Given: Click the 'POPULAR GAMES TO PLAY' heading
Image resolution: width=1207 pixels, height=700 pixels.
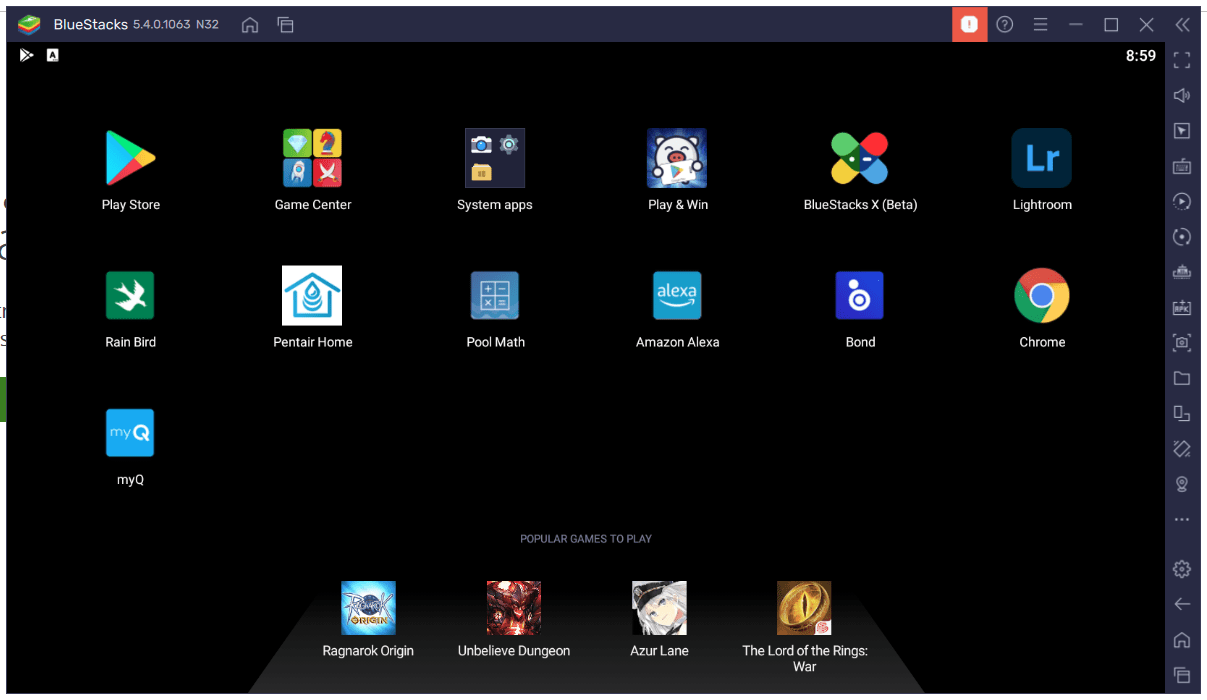Looking at the screenshot, I should (x=586, y=539).
